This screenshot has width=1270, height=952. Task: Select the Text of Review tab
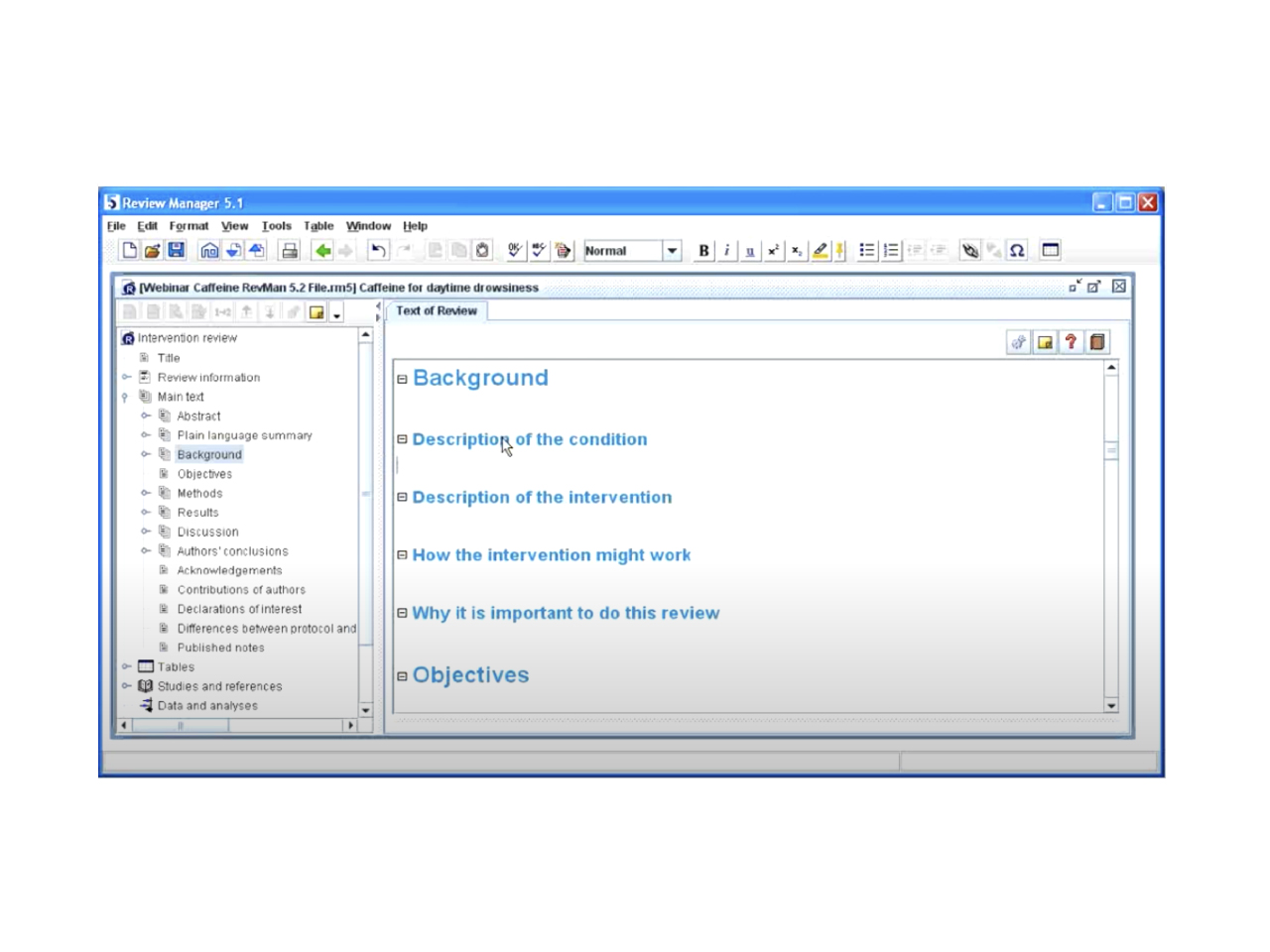click(437, 311)
